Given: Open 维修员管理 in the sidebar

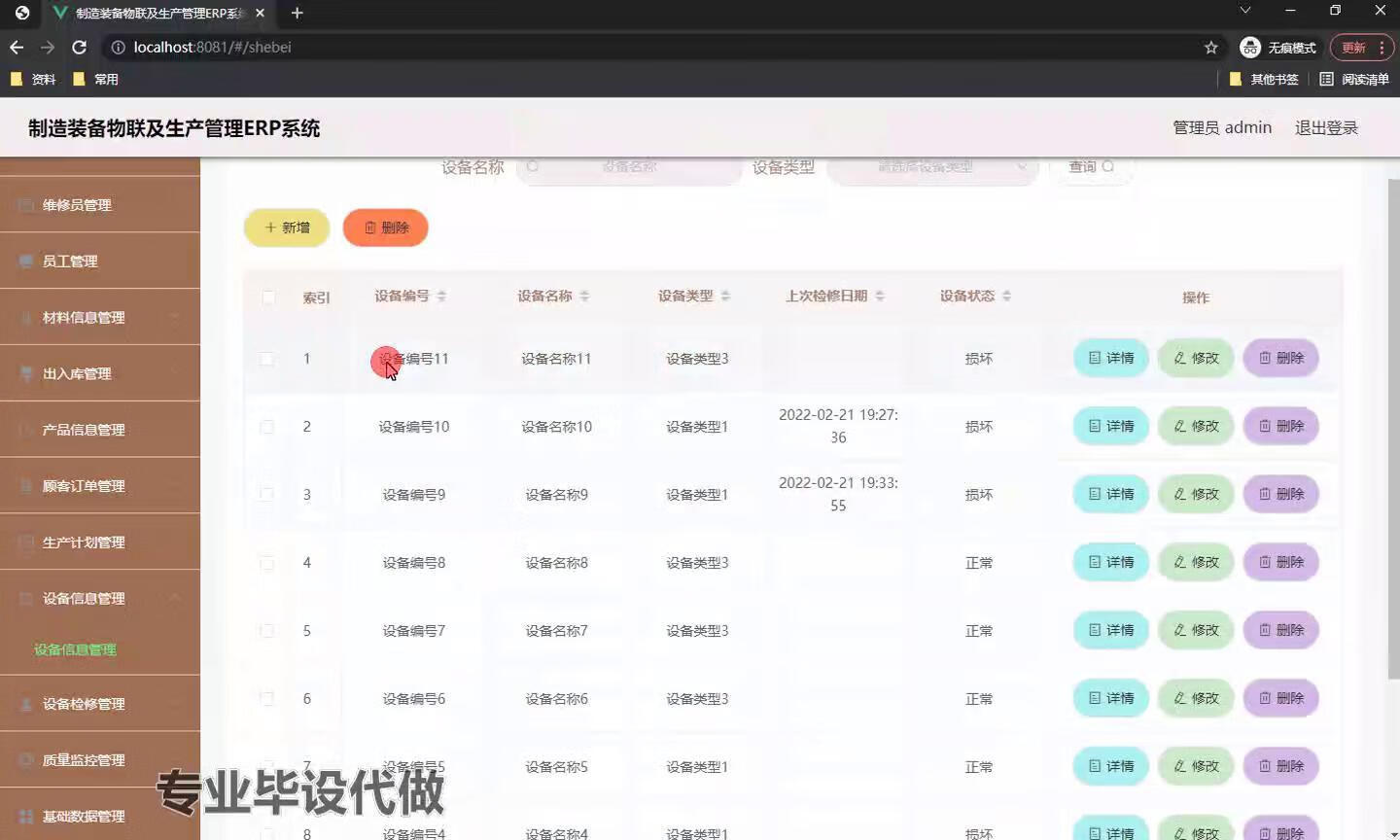Looking at the screenshot, I should 100,205.
